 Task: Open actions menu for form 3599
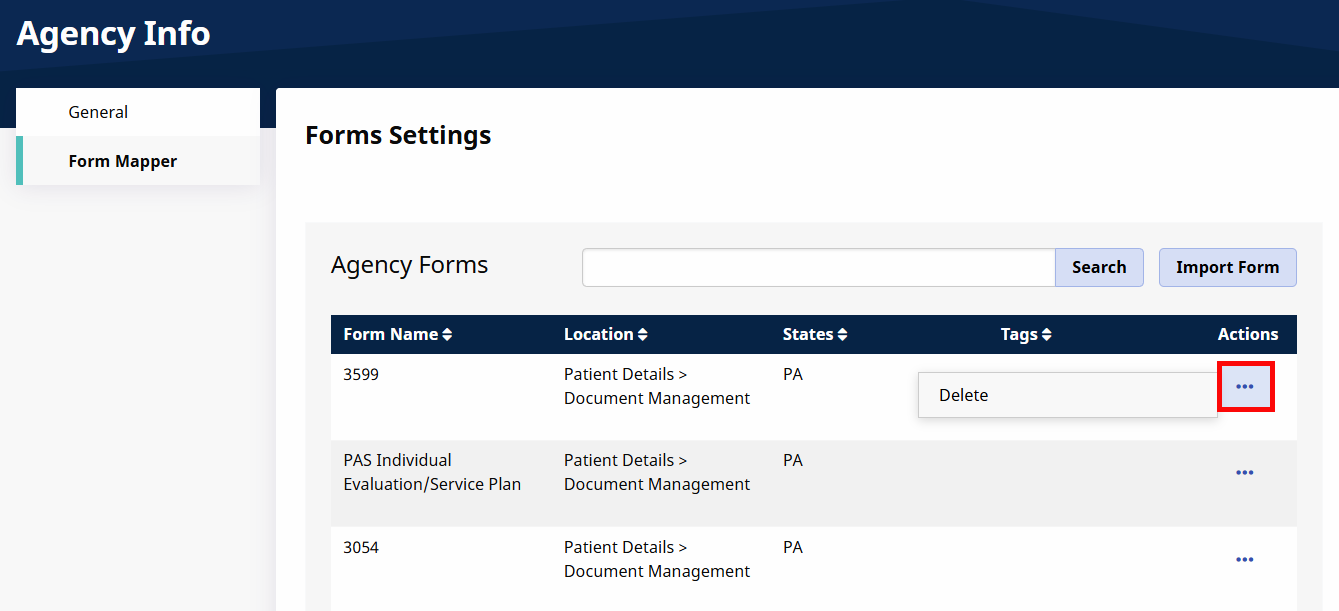pyautogui.click(x=1245, y=386)
